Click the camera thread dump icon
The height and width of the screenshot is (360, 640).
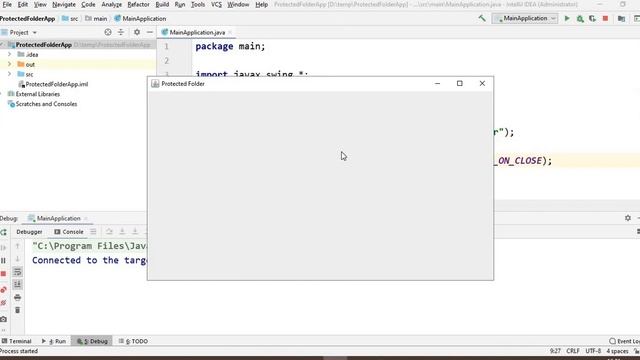tap(4, 319)
